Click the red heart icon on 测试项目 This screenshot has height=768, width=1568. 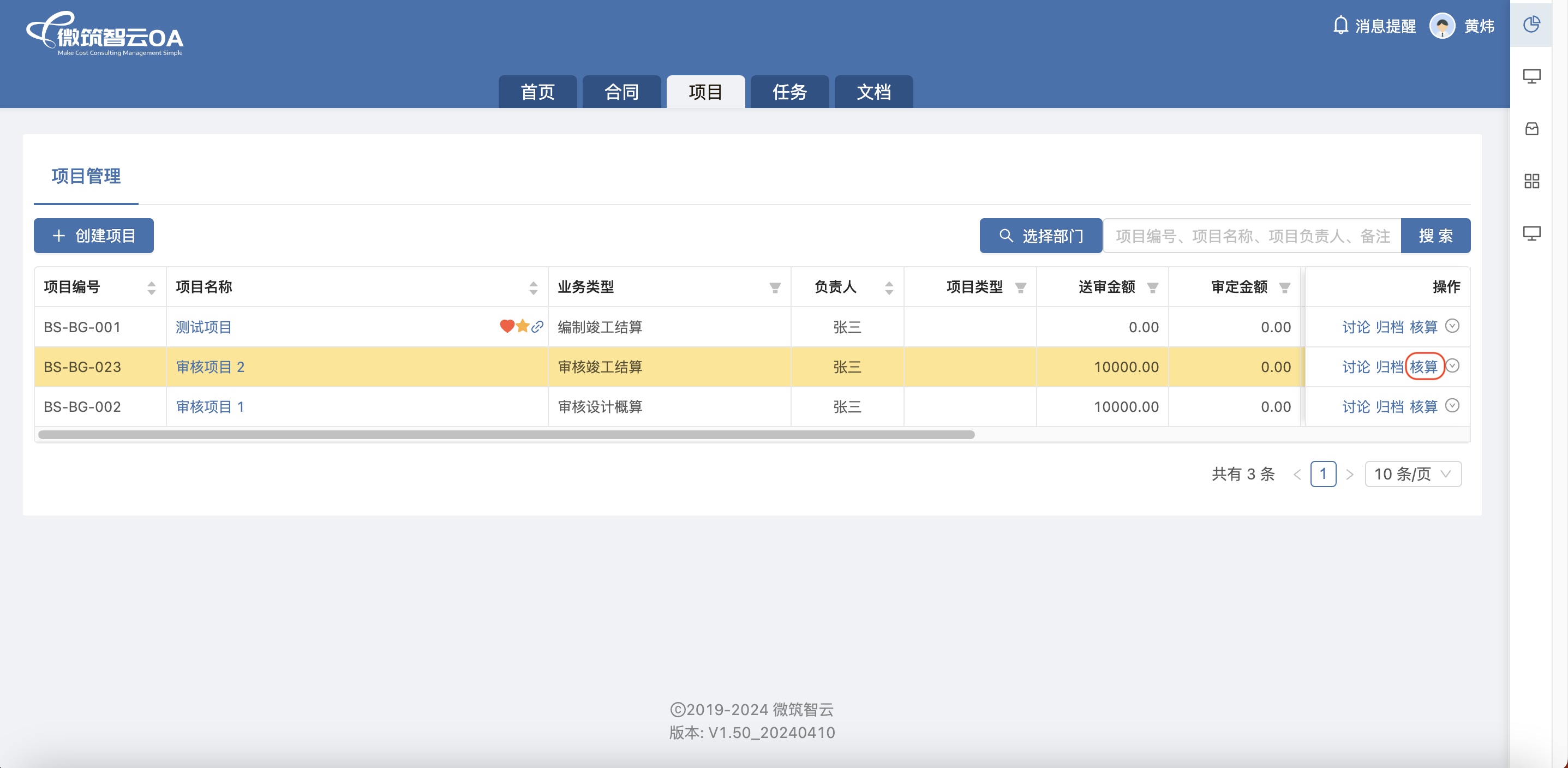tap(506, 326)
